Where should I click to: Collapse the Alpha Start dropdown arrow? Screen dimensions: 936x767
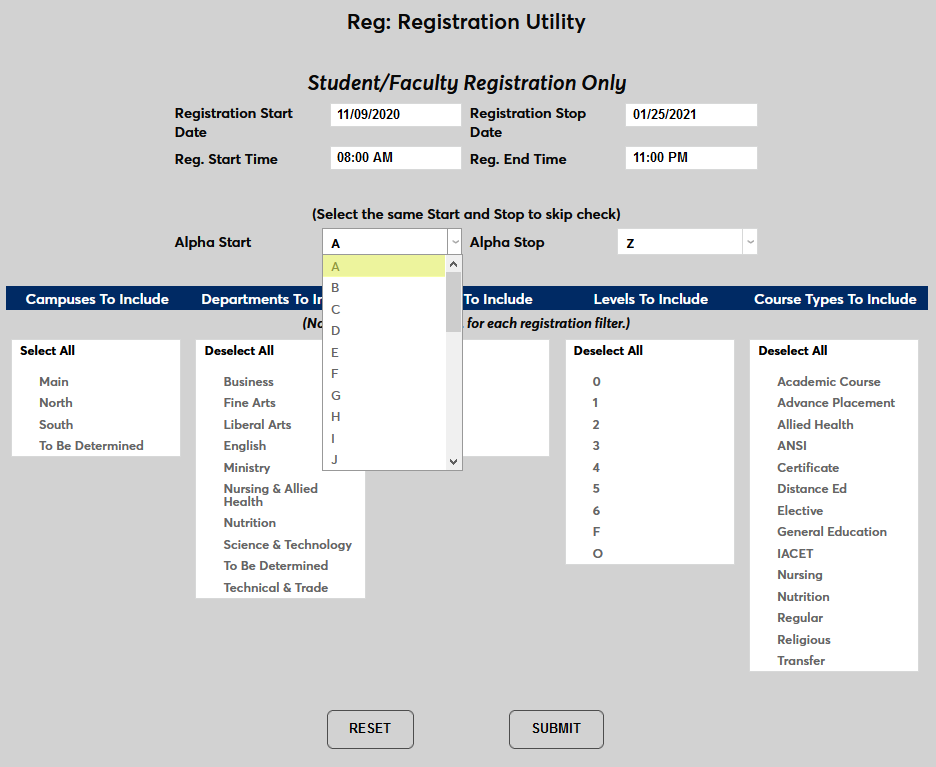tap(454, 241)
